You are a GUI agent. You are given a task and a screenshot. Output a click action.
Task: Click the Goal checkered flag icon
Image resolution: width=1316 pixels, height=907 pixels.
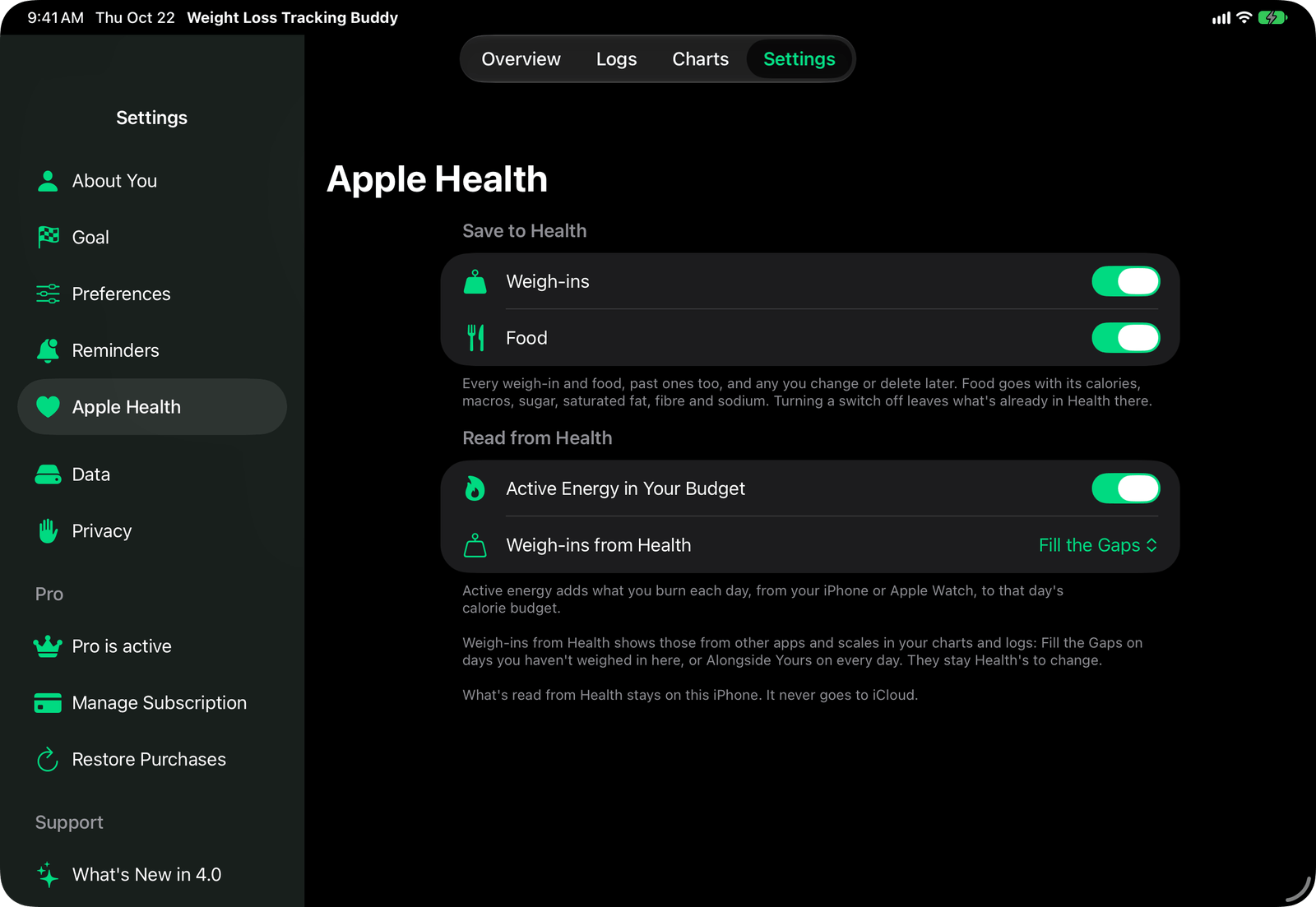point(49,237)
